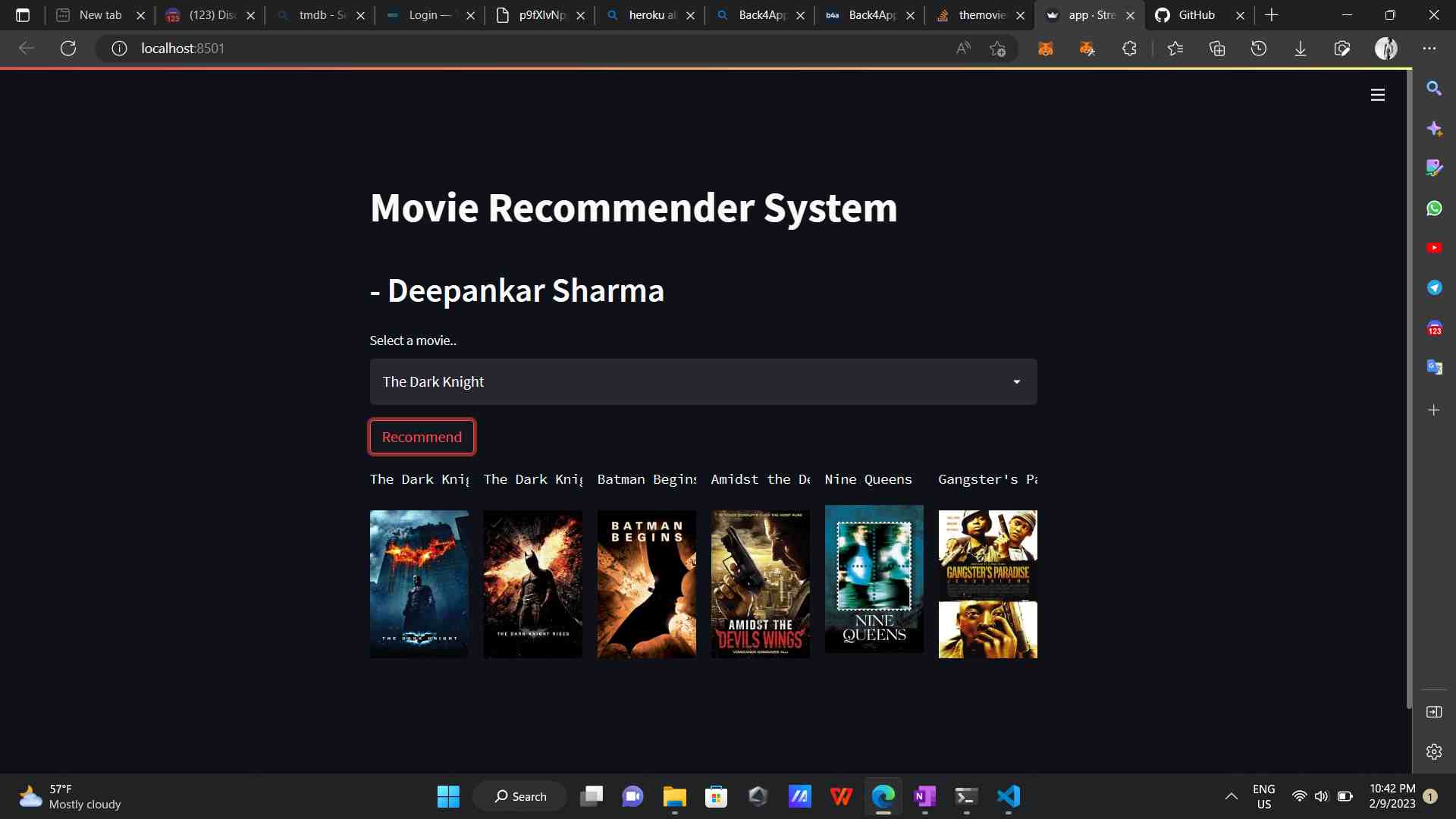The image size is (1456, 819).
Task: Click the Recommend button
Action: tap(422, 437)
